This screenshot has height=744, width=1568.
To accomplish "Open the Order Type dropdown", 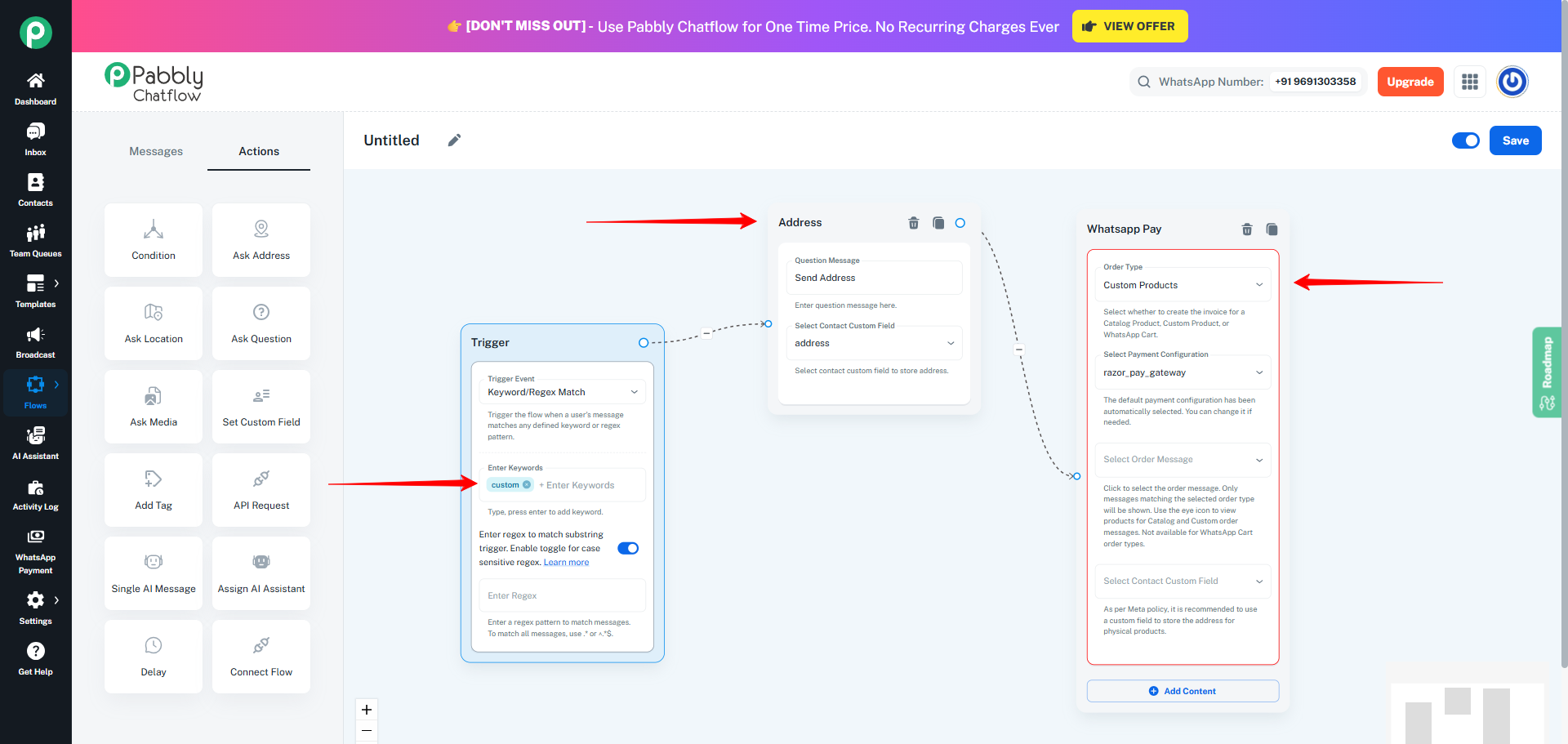I will [x=1183, y=285].
